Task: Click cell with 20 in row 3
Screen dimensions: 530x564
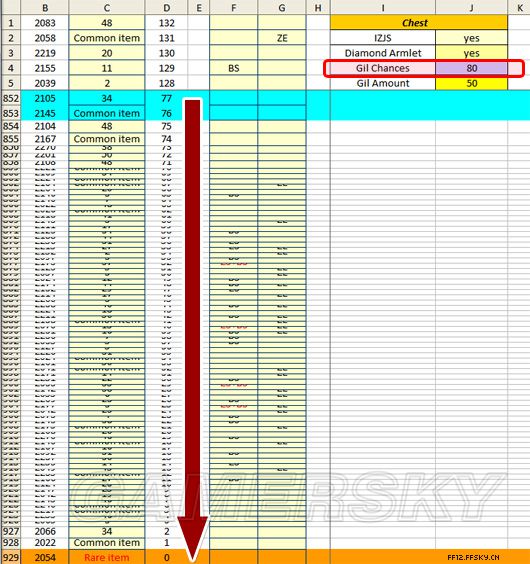Action: coord(107,53)
